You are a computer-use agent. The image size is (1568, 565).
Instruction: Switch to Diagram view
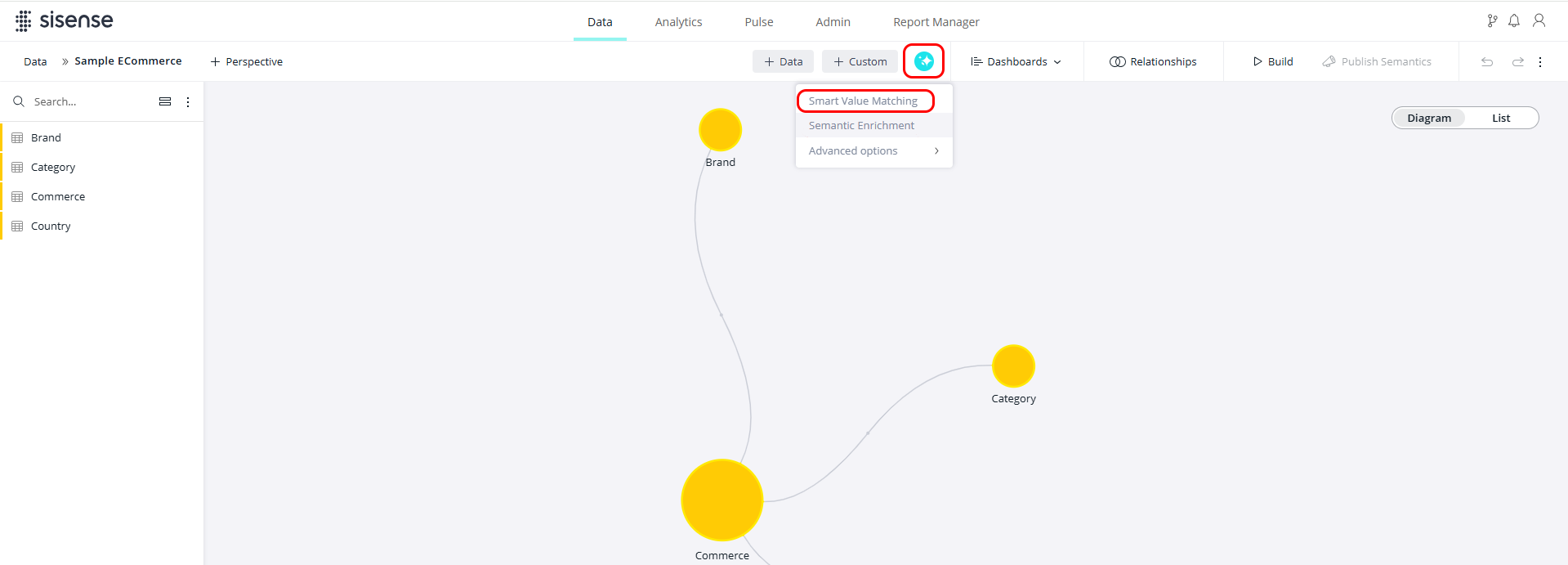(1428, 118)
